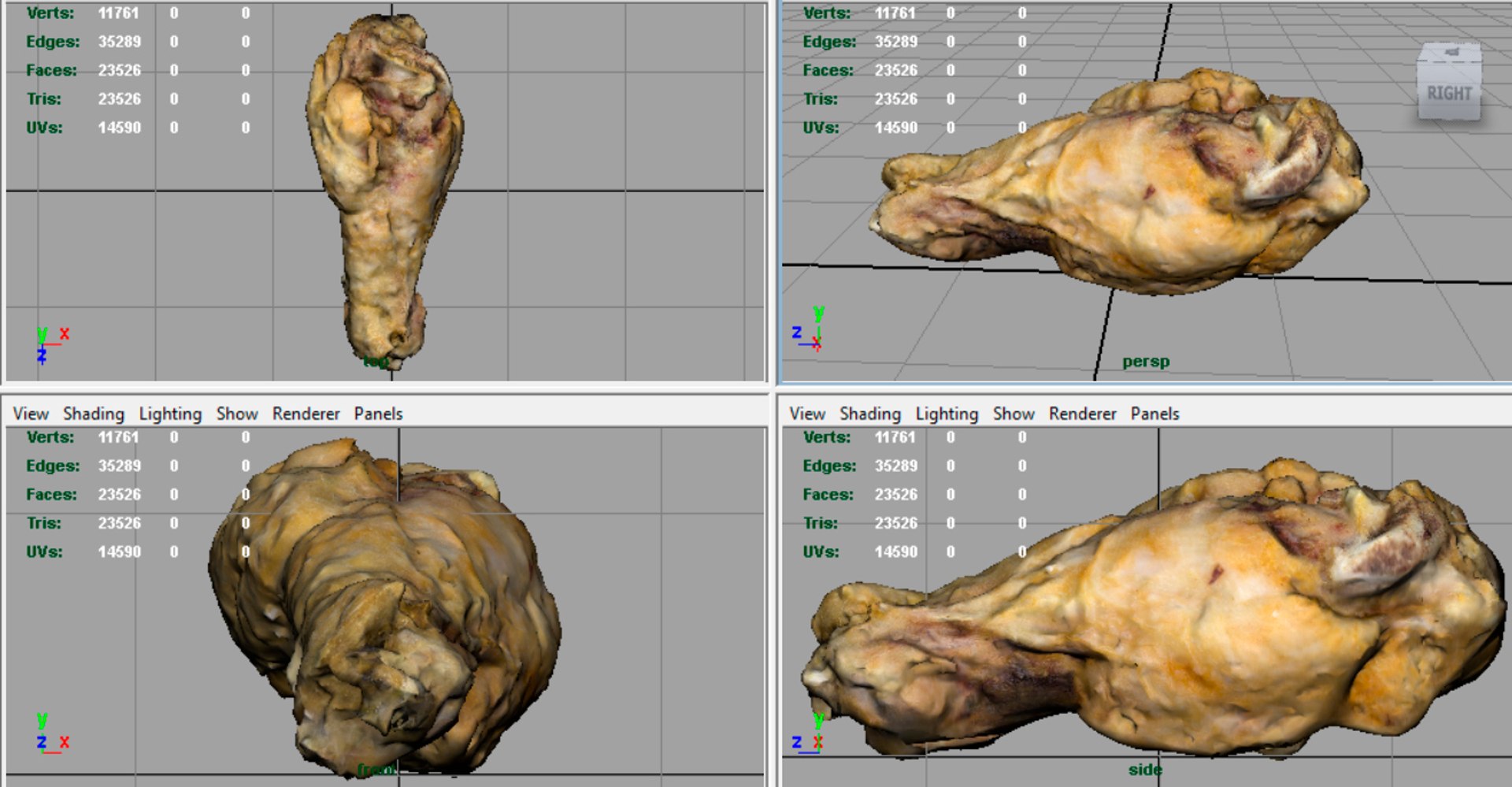The height and width of the screenshot is (787, 1512).
Task: Click the axis gizmo in persp viewport
Action: 809,329
